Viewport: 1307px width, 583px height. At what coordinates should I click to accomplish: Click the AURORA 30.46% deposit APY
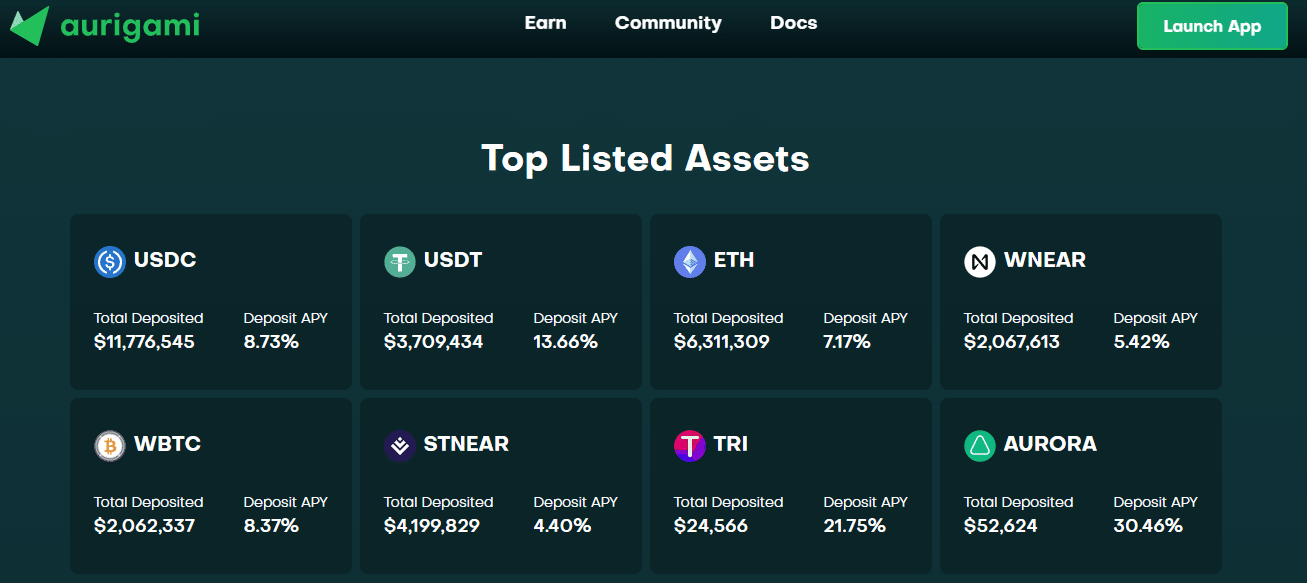tap(1147, 526)
